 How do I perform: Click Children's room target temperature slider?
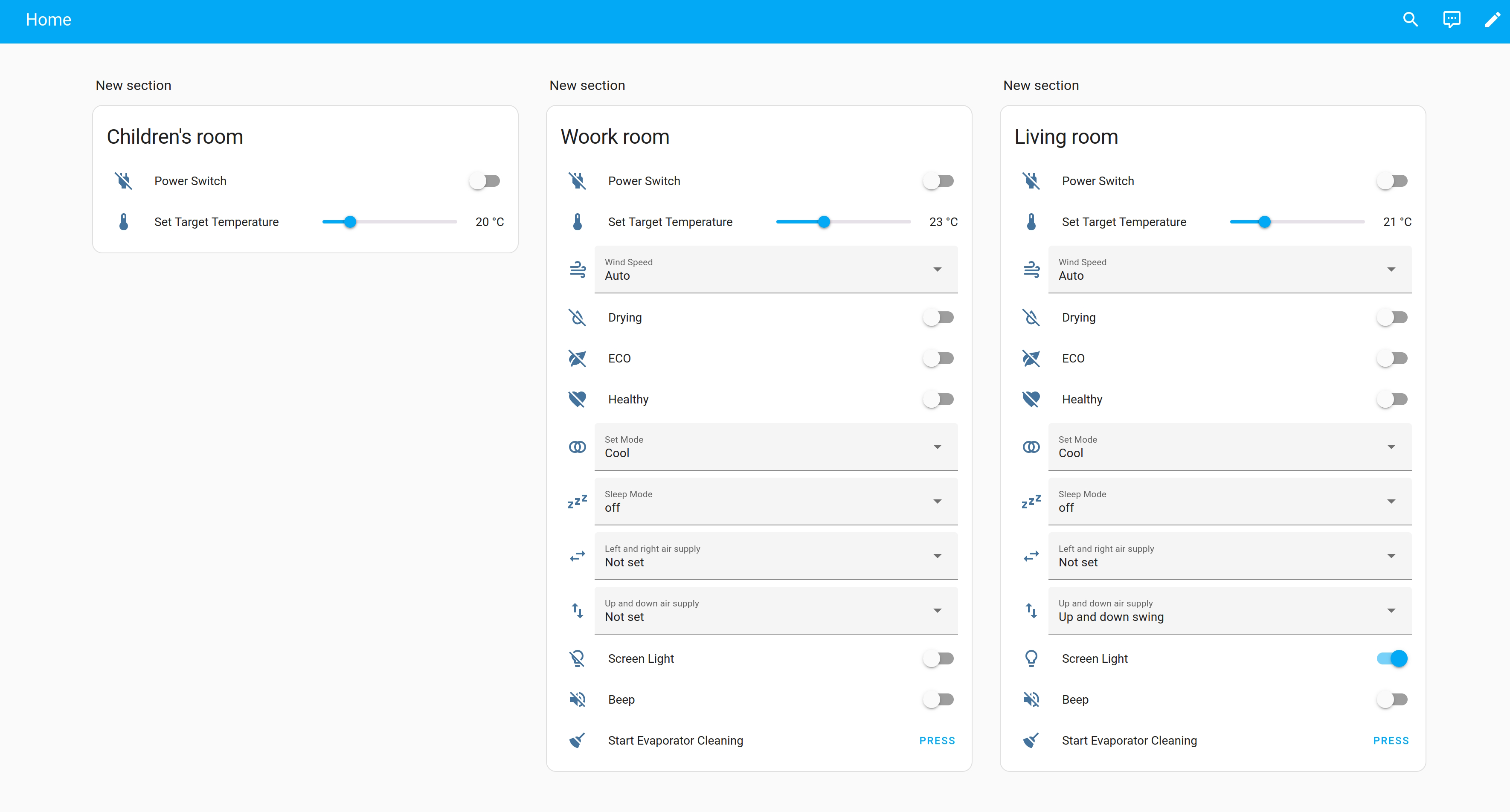[390, 222]
